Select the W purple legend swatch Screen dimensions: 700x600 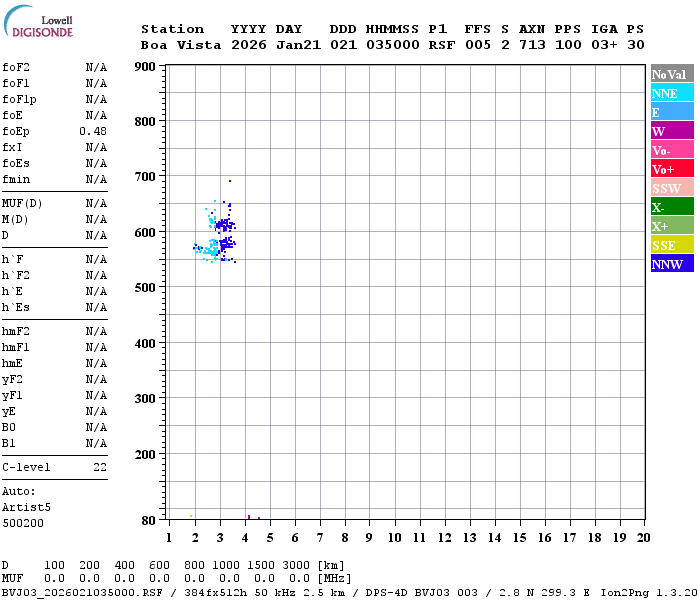click(672, 131)
